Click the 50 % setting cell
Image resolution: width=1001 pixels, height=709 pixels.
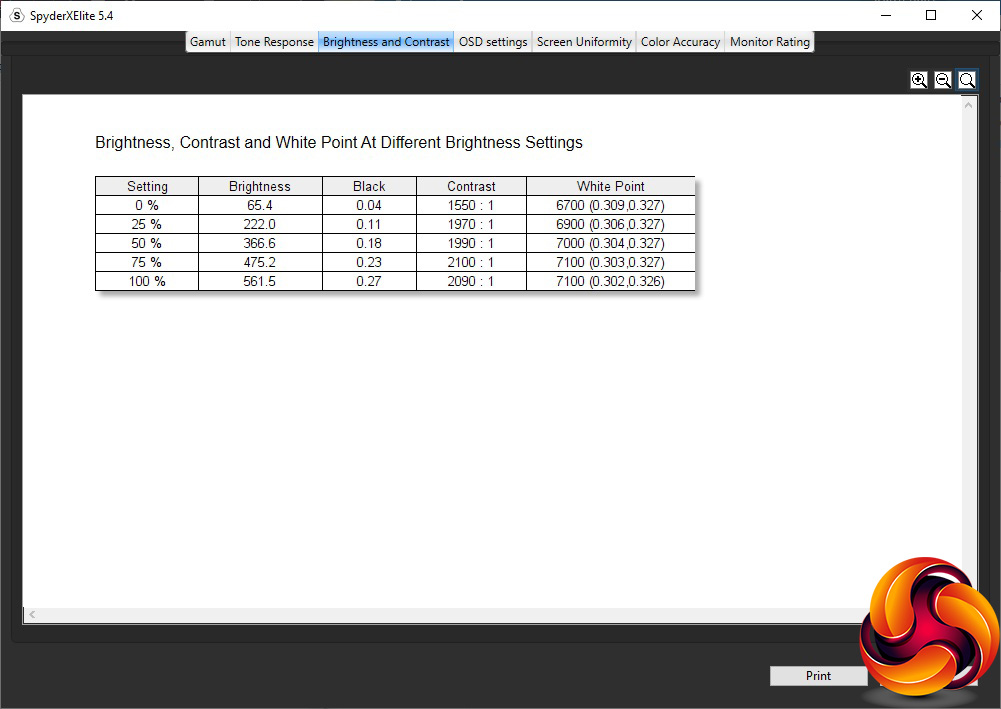pos(147,243)
